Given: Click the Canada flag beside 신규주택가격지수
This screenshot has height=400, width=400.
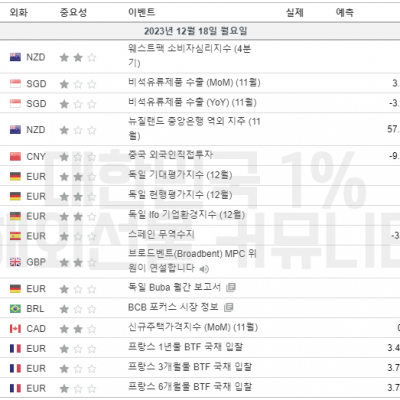Looking at the screenshot, I should click(x=15, y=329).
